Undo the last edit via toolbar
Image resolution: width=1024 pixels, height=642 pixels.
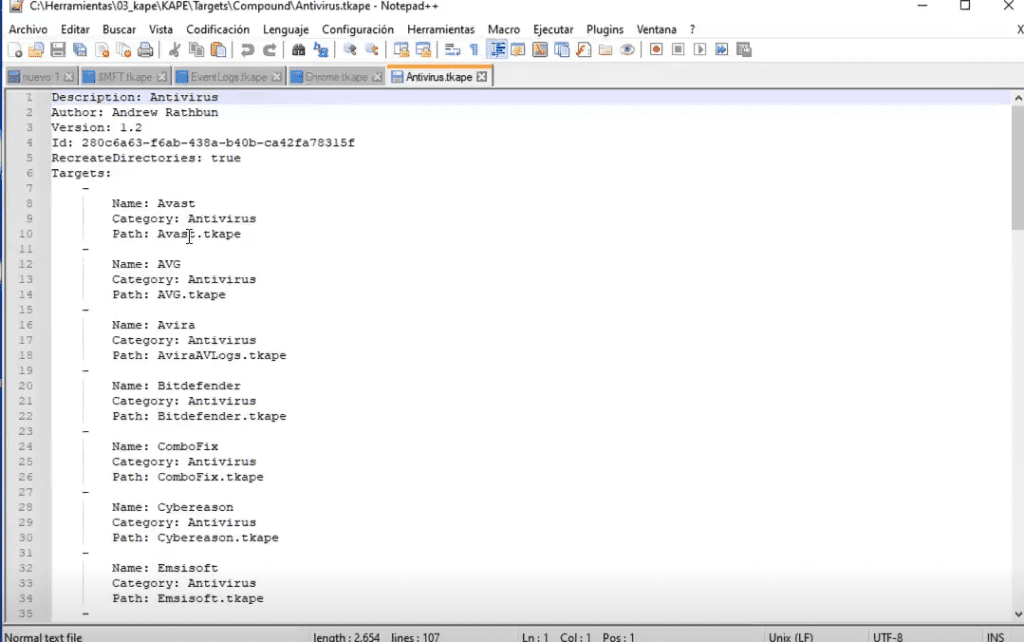tap(247, 50)
